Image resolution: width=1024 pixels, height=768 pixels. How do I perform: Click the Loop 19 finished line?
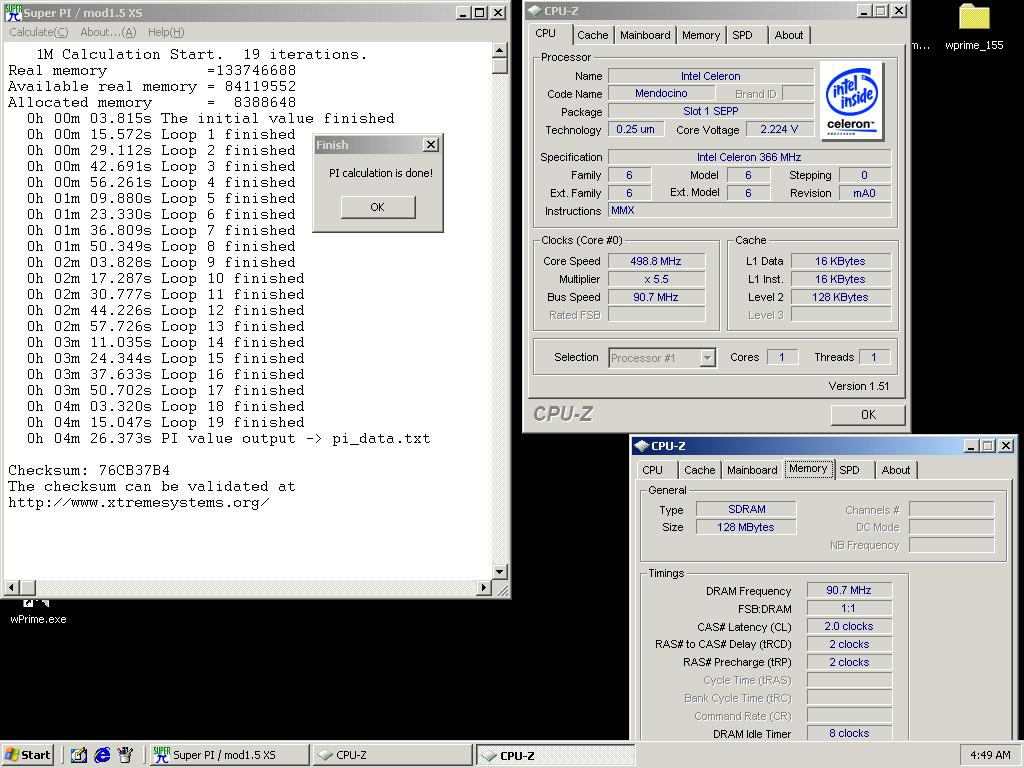click(x=165, y=423)
